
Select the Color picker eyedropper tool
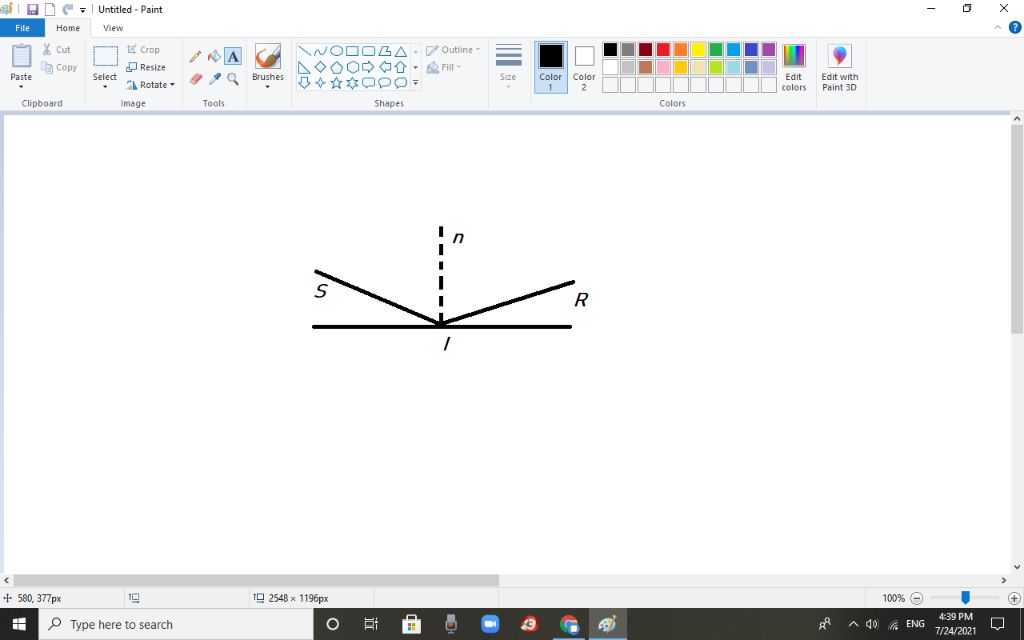214,79
